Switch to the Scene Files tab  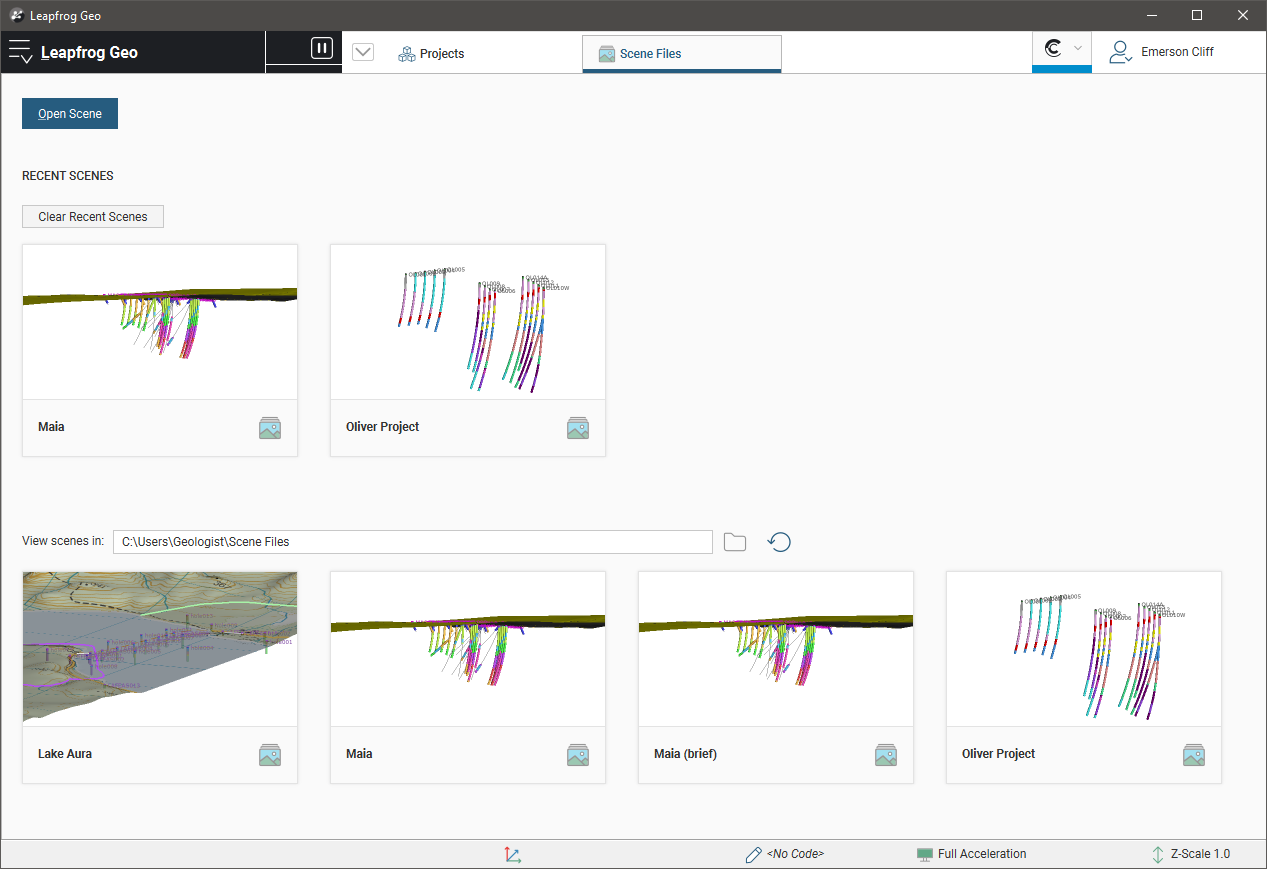(x=682, y=54)
